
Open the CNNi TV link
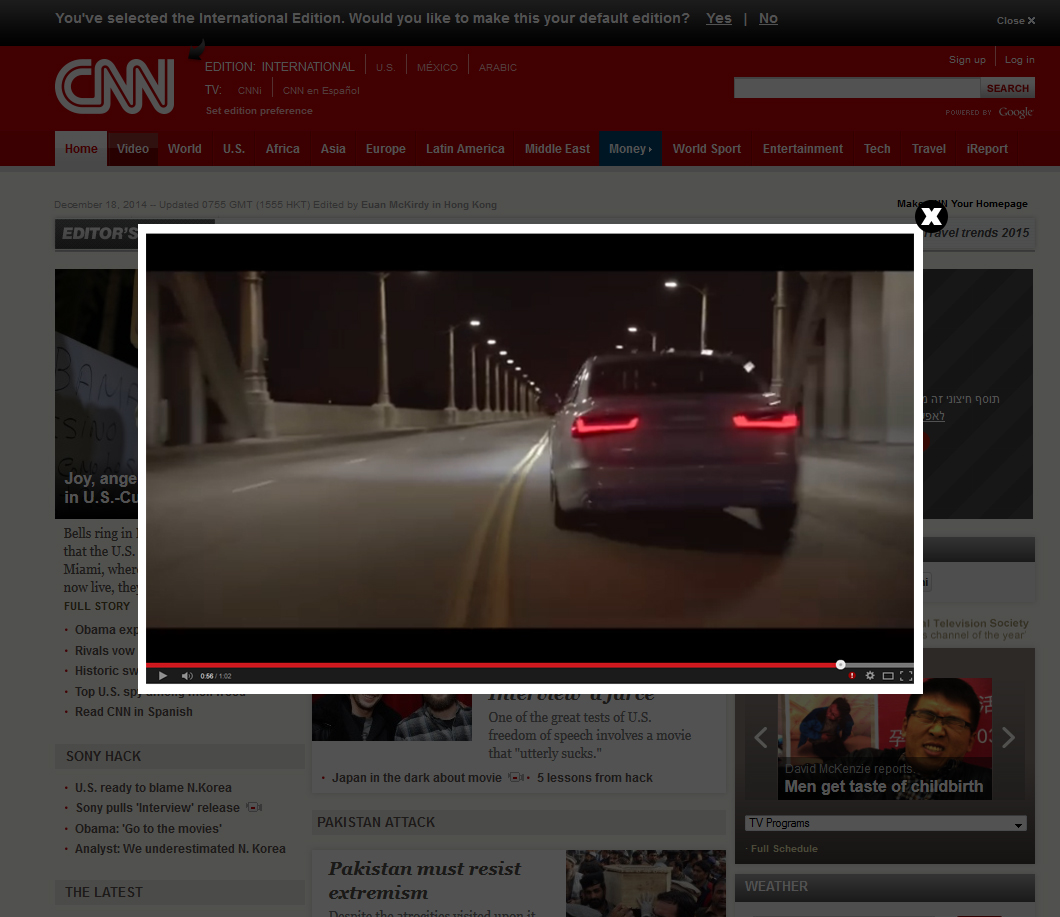(249, 91)
